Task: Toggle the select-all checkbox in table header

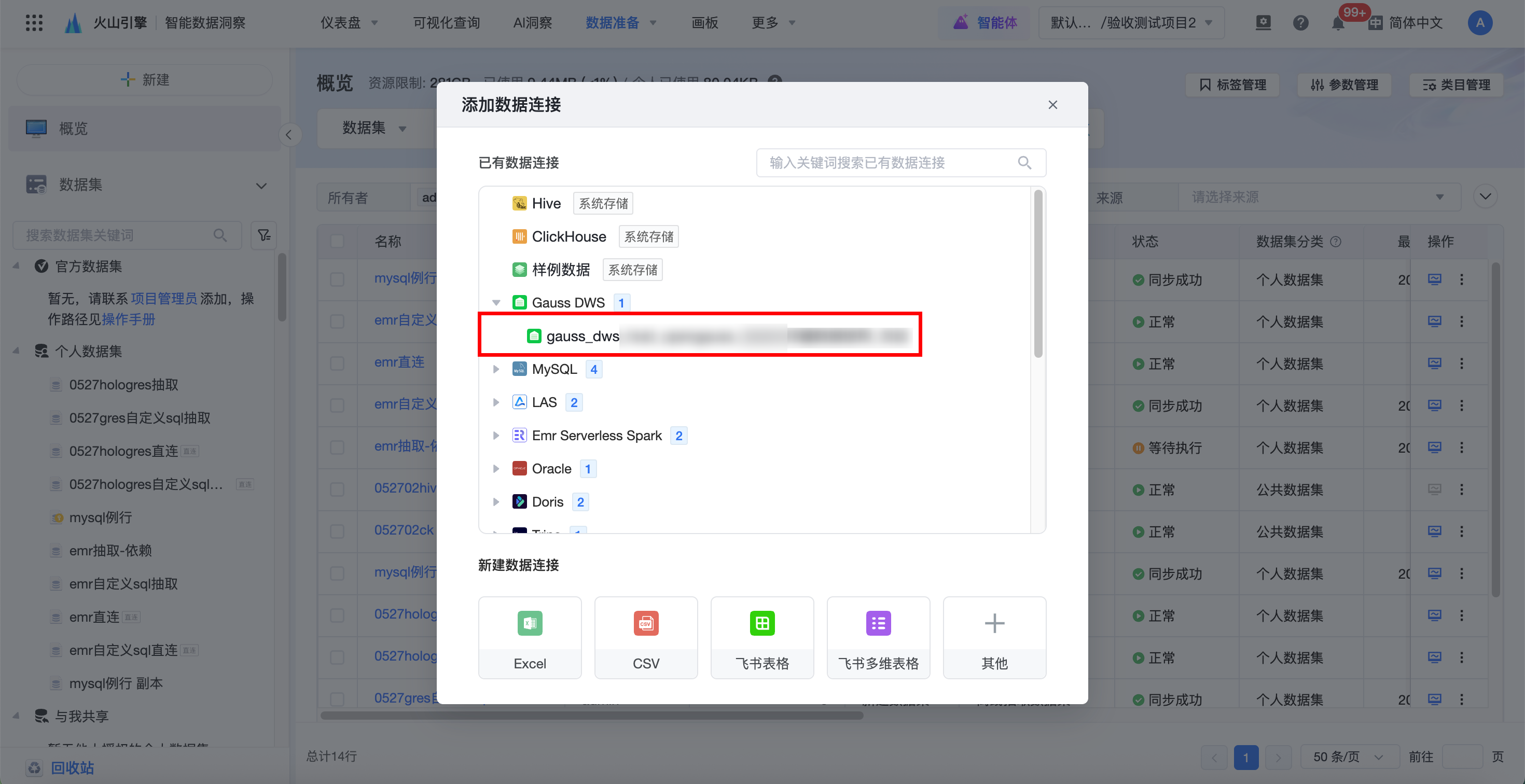Action: 337,242
